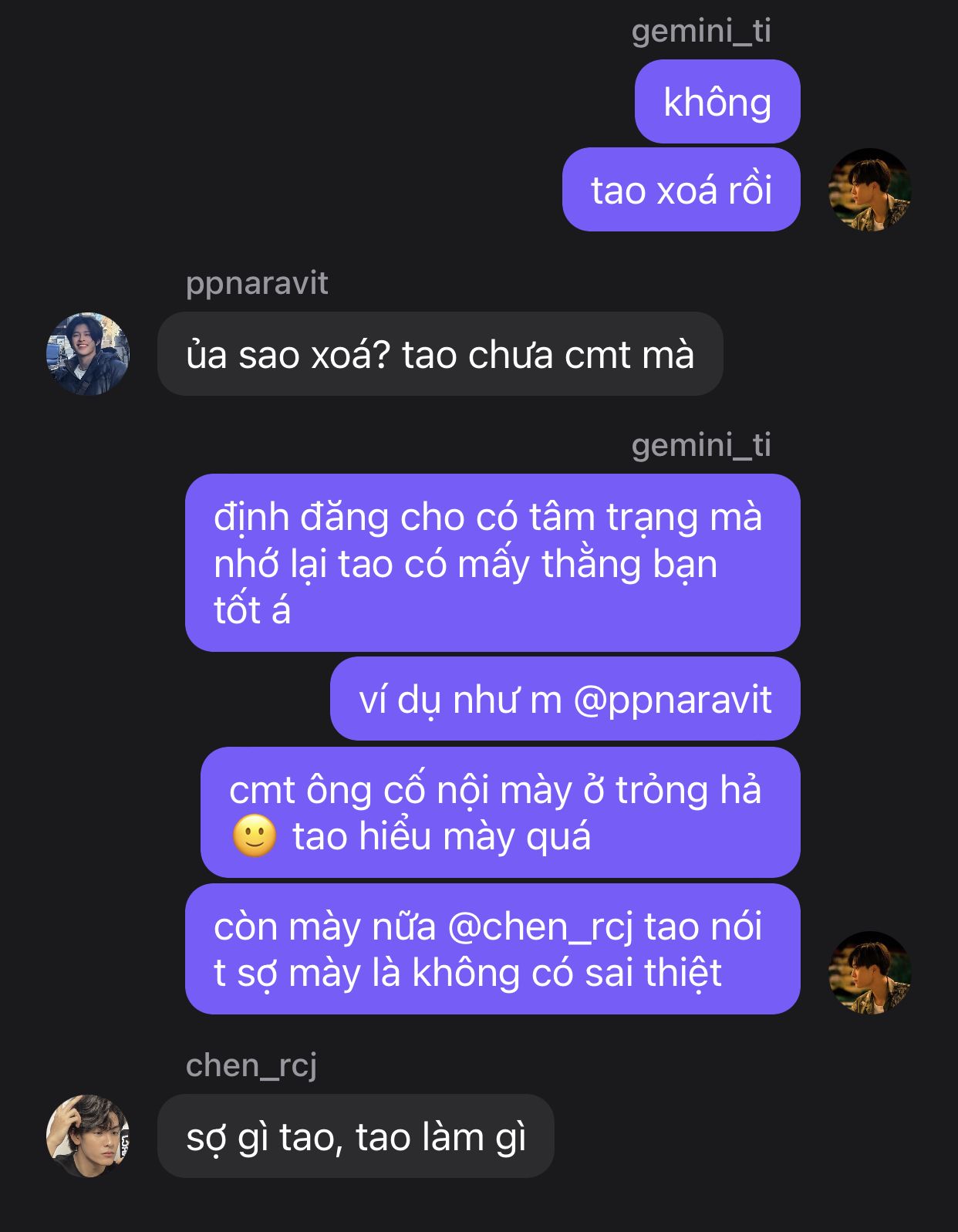Tap ppnaravit's profile picture

[88, 354]
